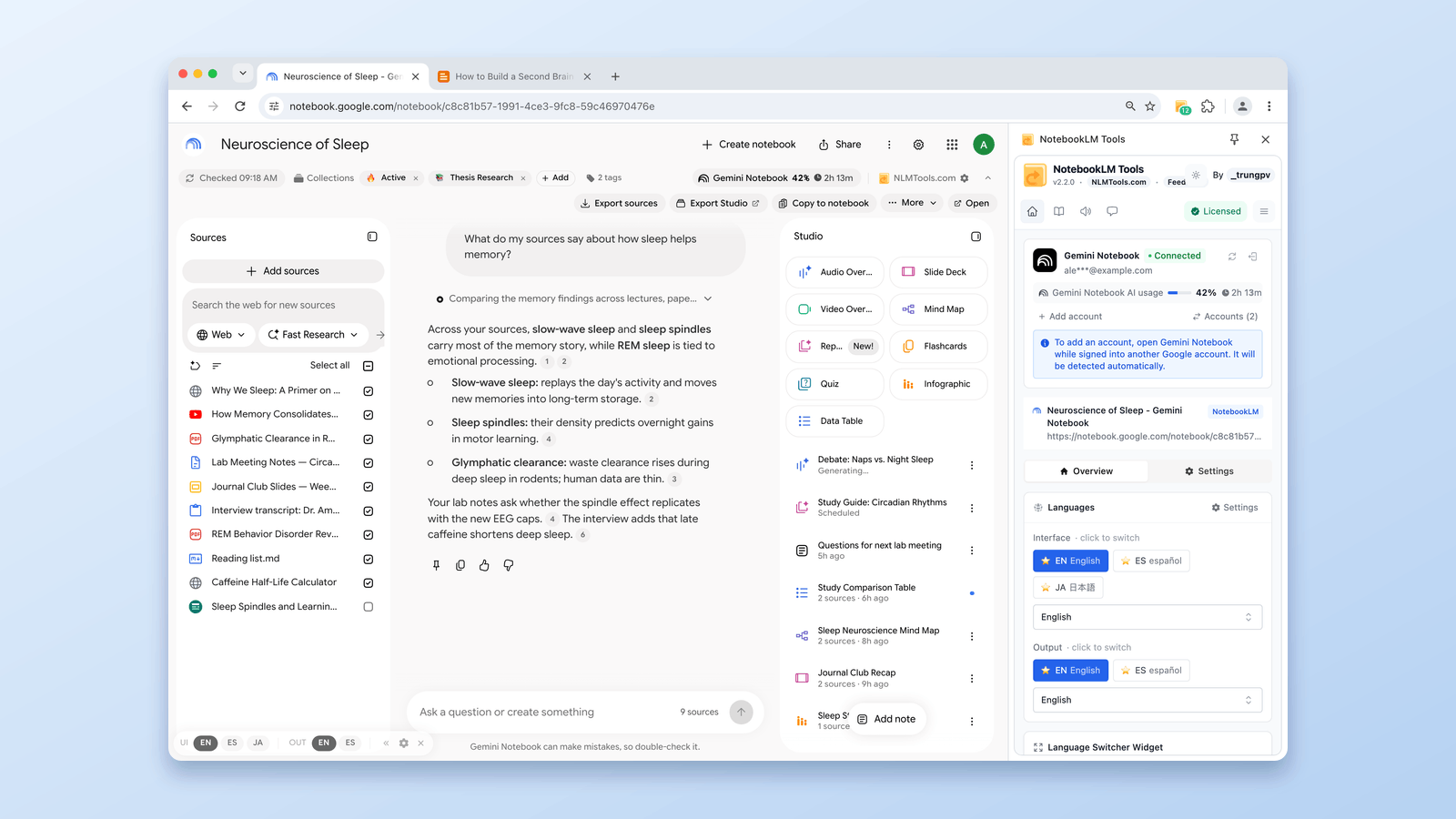Open options for Journal Club Recap

pos(972,679)
